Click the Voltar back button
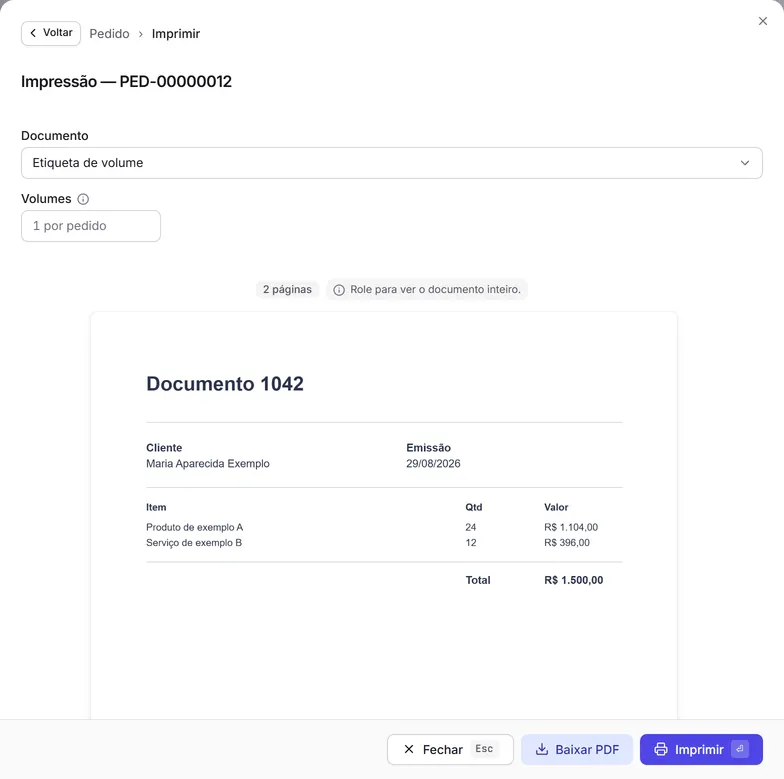784x779 pixels. click(x=50, y=34)
